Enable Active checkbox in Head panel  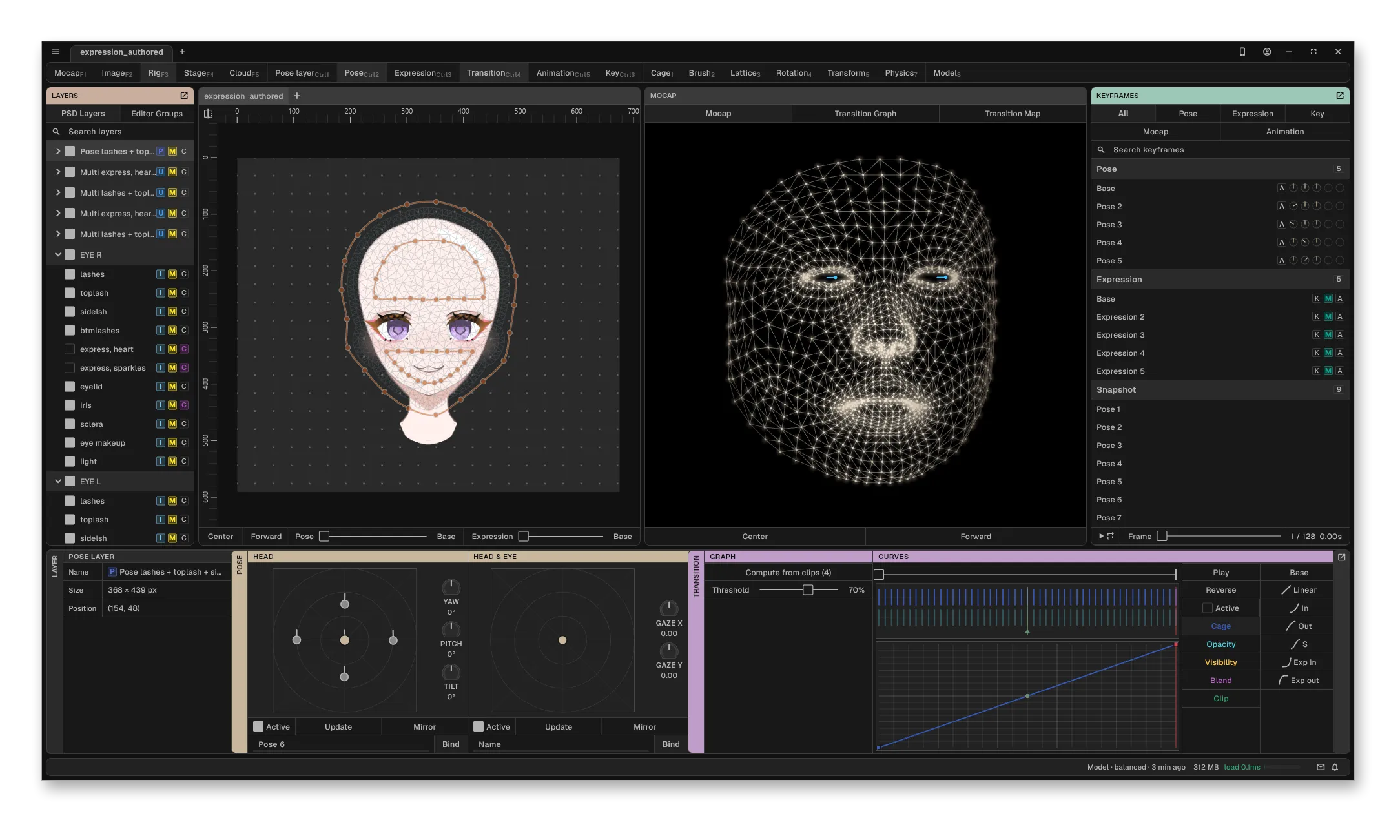(x=258, y=726)
